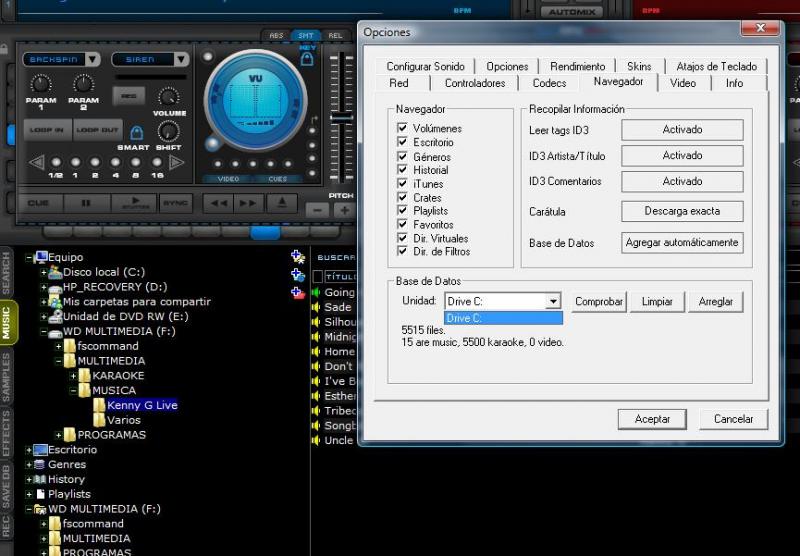Open the Unidad drive dropdown

553,302
